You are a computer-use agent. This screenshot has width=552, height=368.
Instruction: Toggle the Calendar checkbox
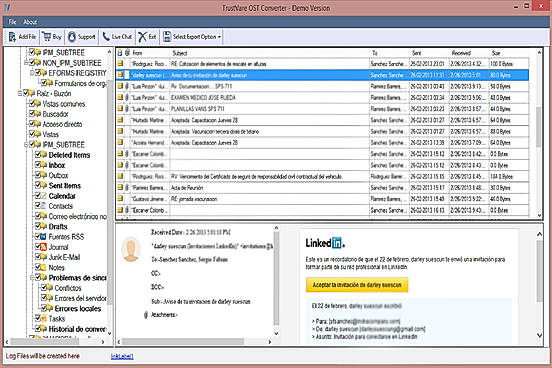(x=38, y=195)
